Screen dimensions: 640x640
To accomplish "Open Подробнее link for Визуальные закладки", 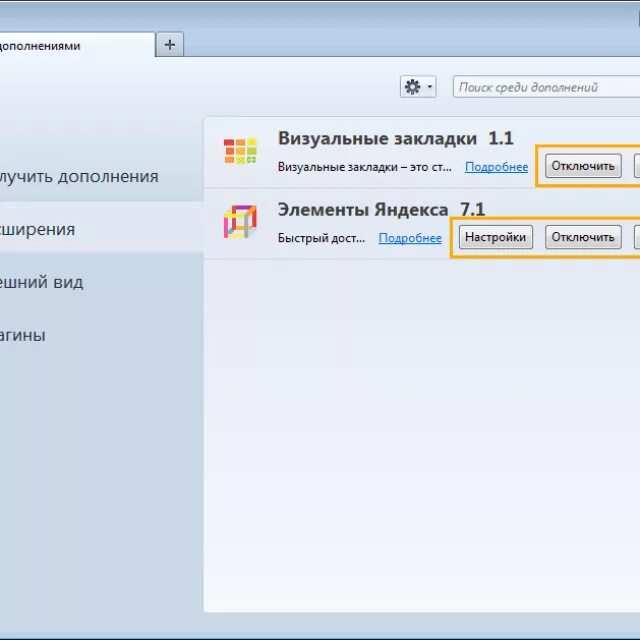I will point(496,167).
